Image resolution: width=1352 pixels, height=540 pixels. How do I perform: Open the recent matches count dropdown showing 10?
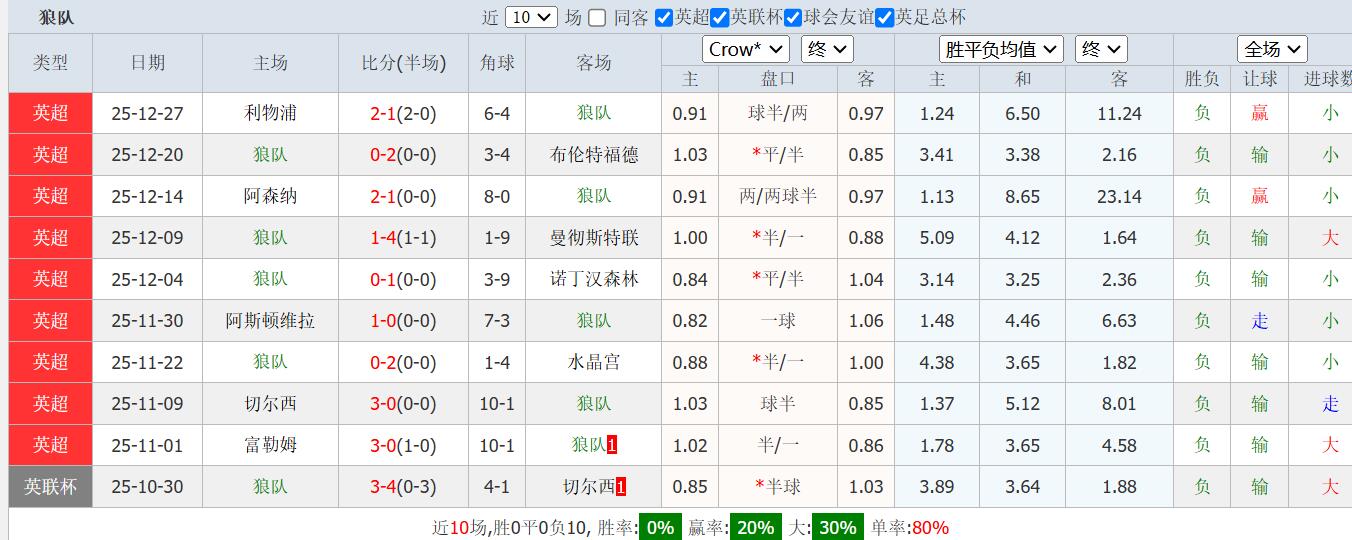point(531,17)
